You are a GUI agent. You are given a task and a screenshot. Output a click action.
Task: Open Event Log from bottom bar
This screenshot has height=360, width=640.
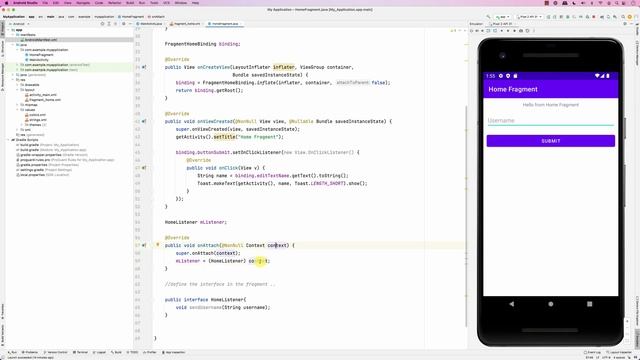592,352
